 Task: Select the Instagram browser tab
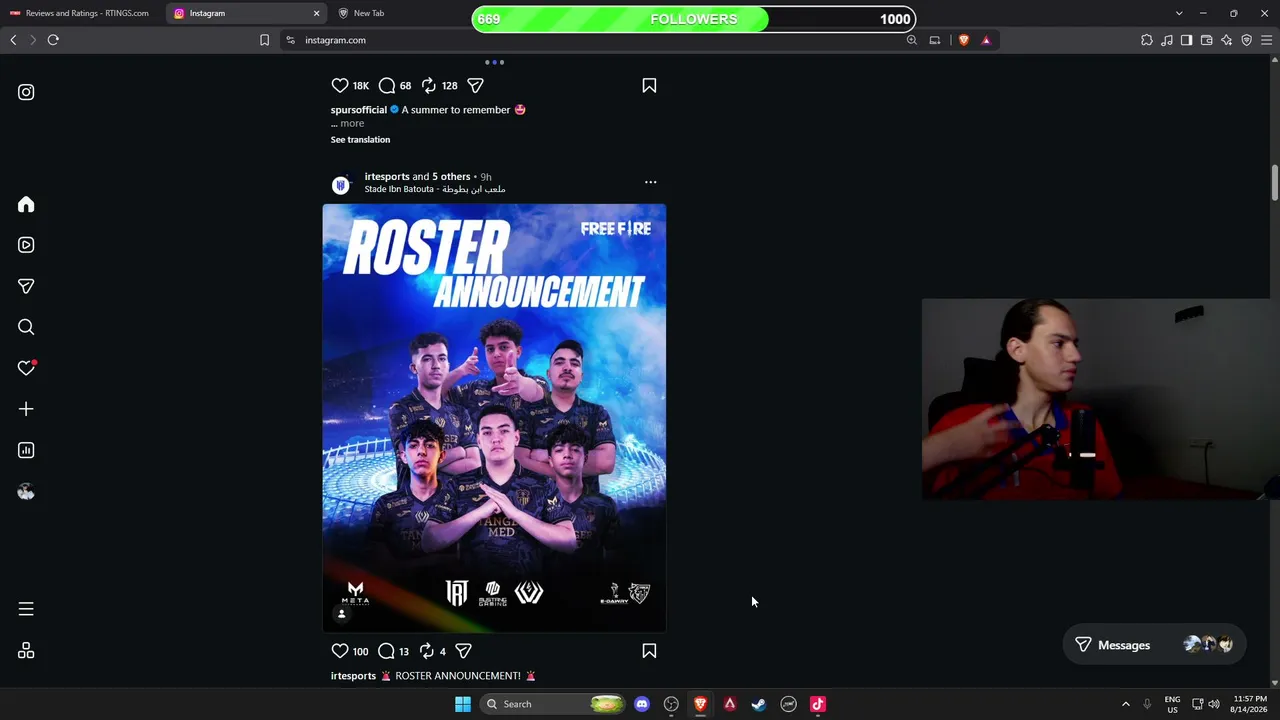point(246,13)
